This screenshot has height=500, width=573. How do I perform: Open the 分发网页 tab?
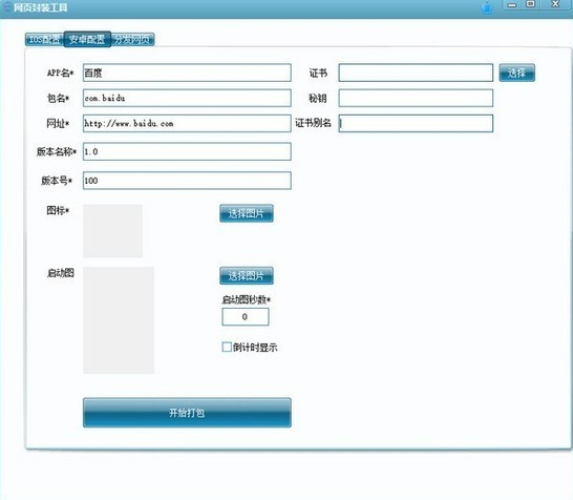(132, 39)
